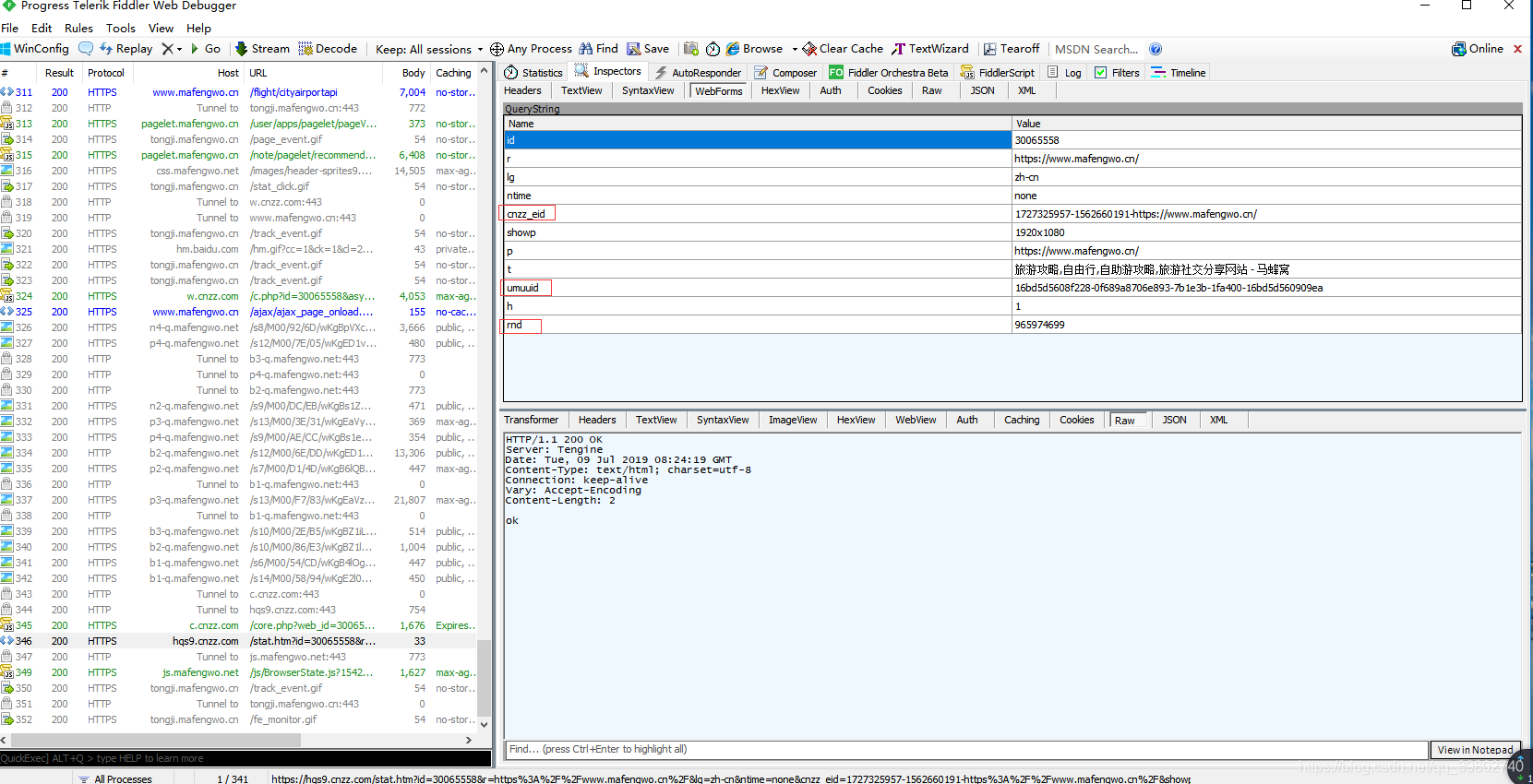Image resolution: width=1533 pixels, height=784 pixels.
Task: Toggle the Filters tab checkbox
Action: 1101,72
